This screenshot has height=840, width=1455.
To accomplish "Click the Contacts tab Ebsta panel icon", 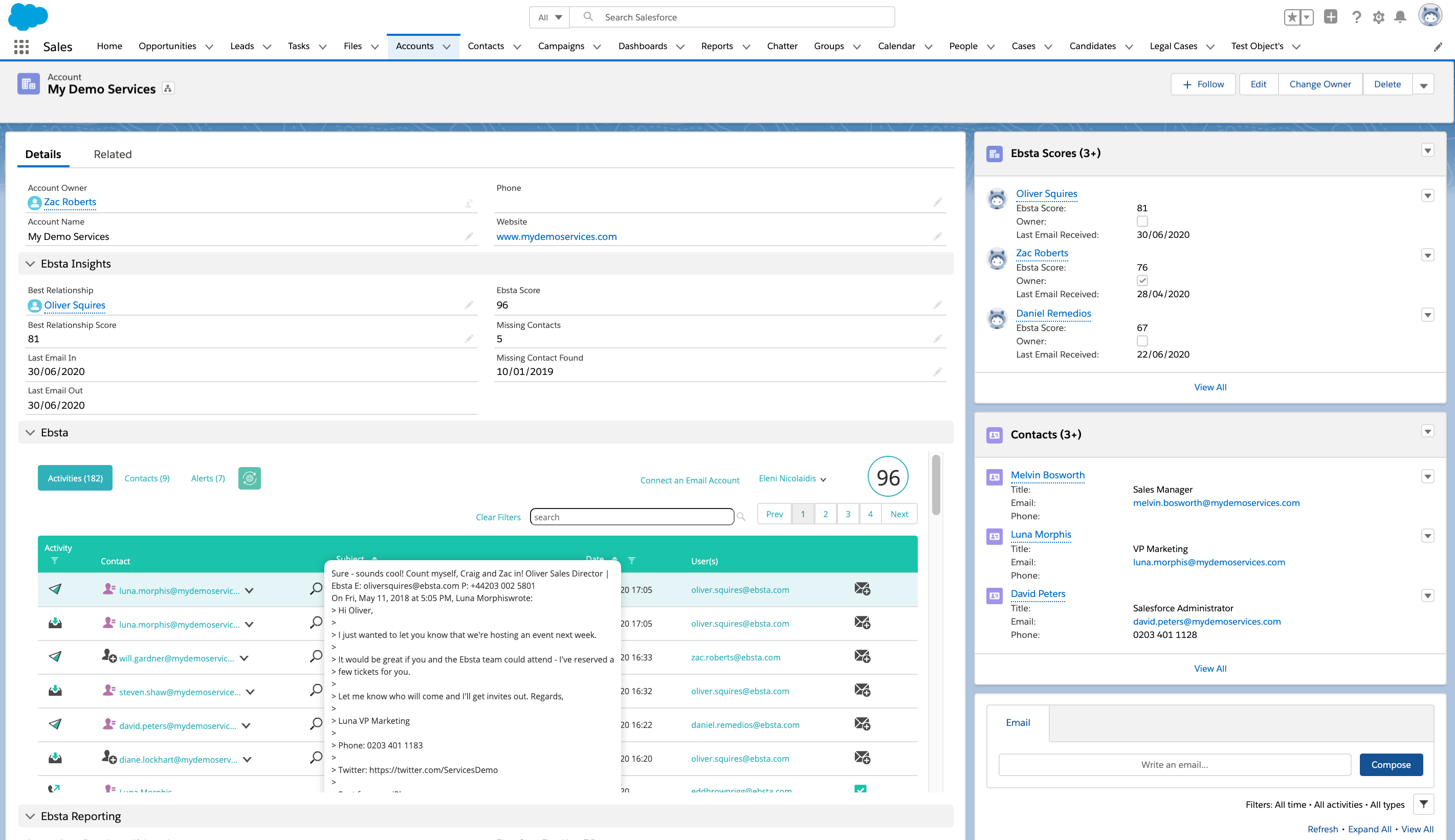I will [x=147, y=478].
